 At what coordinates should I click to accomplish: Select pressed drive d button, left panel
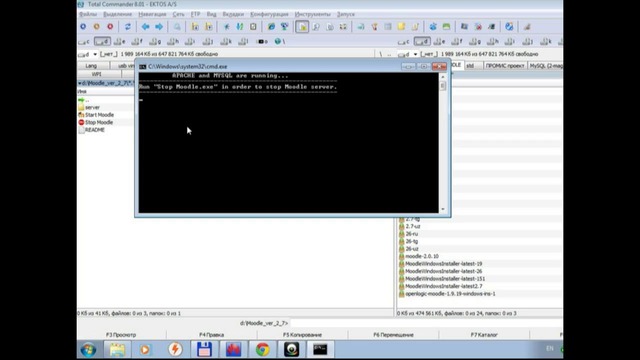(x=102, y=42)
